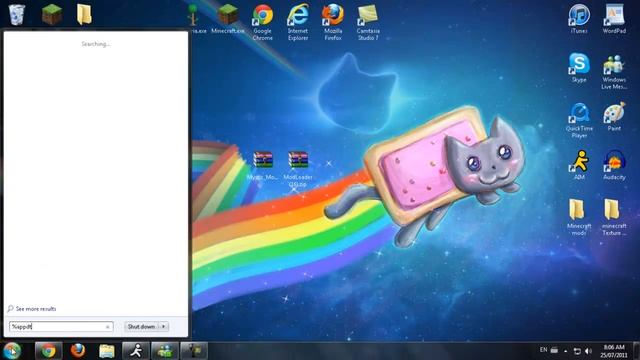This screenshot has height=360, width=640.
Task: Click the Shut down button
Action: [x=141, y=327]
